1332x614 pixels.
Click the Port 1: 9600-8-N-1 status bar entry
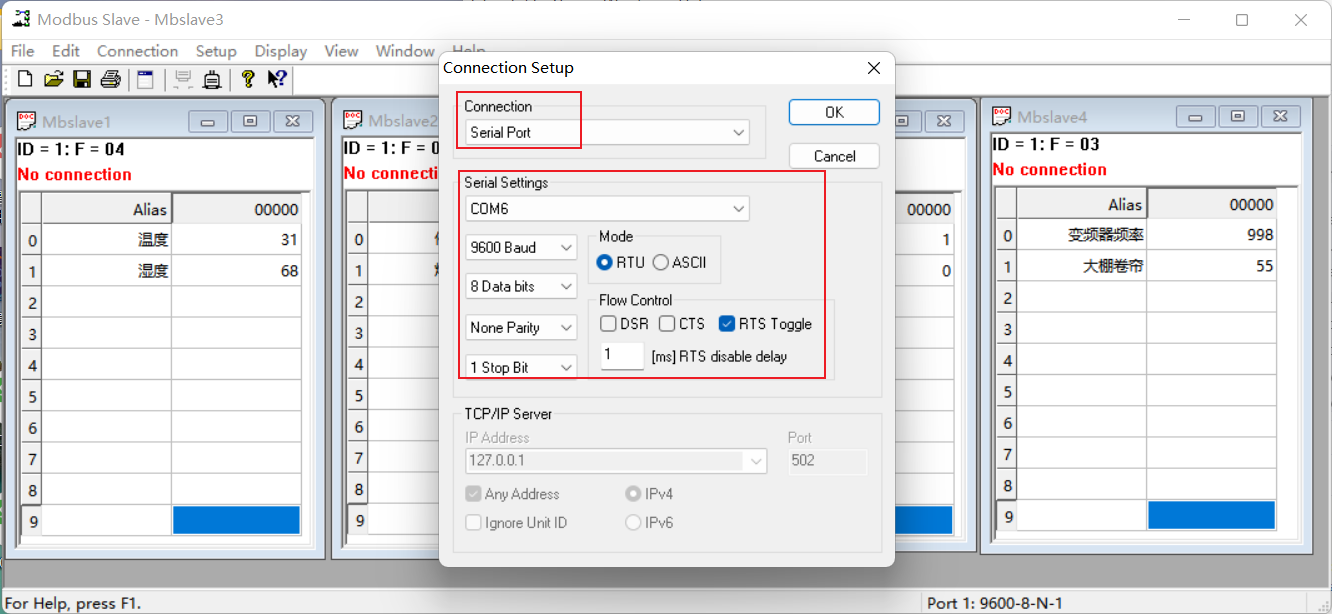click(995, 603)
